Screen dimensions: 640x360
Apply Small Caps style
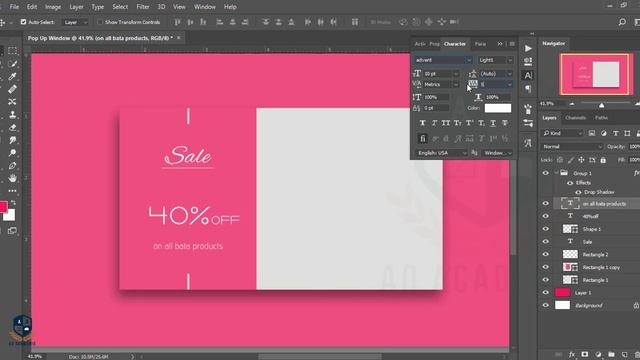458,123
